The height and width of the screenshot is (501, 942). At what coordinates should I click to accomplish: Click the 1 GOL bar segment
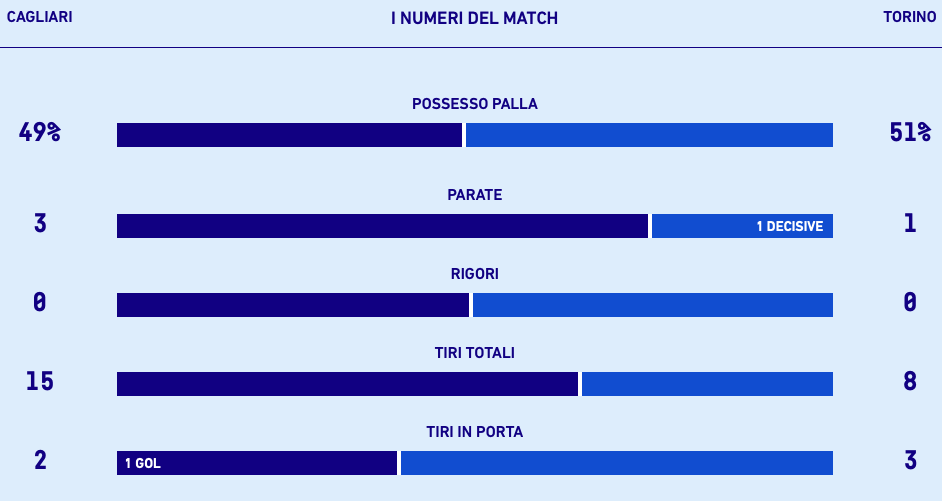click(x=257, y=463)
